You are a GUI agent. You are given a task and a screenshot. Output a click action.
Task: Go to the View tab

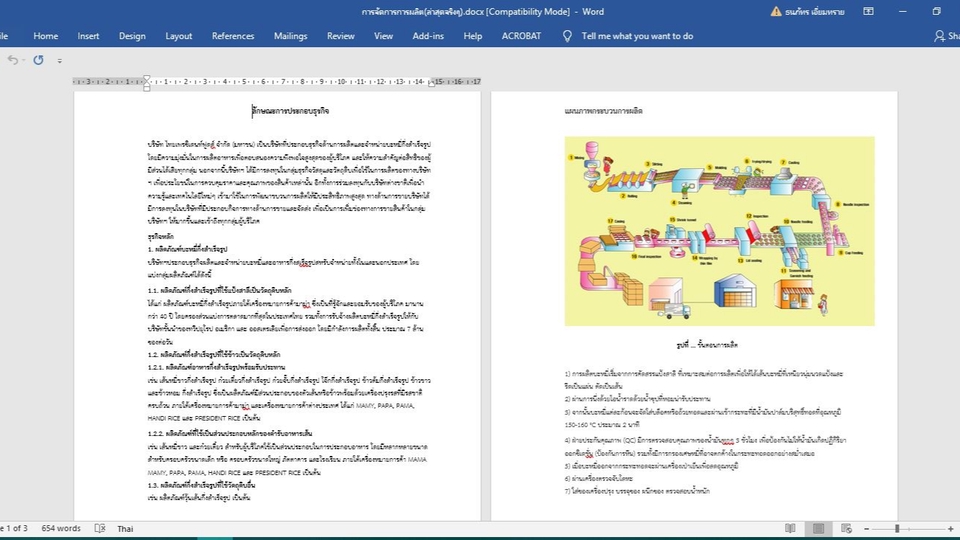tap(383, 36)
